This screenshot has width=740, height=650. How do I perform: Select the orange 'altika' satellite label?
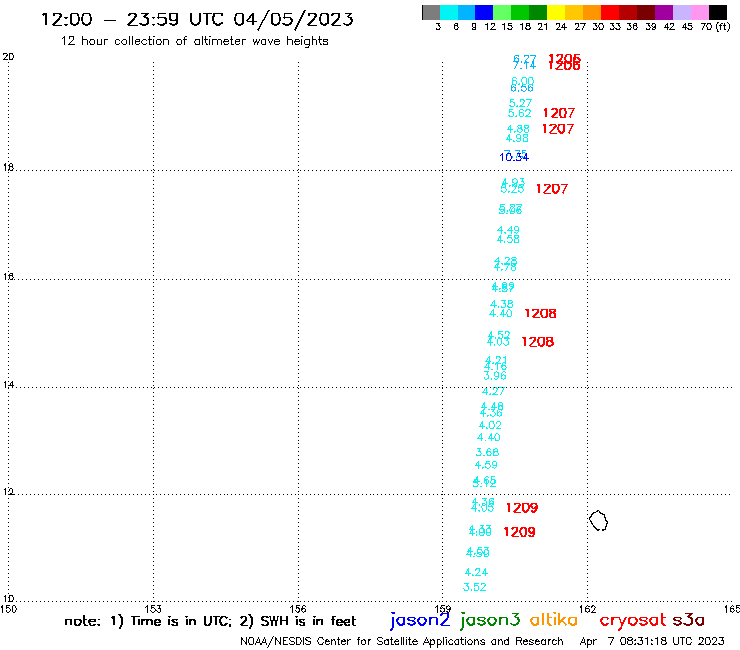[554, 619]
